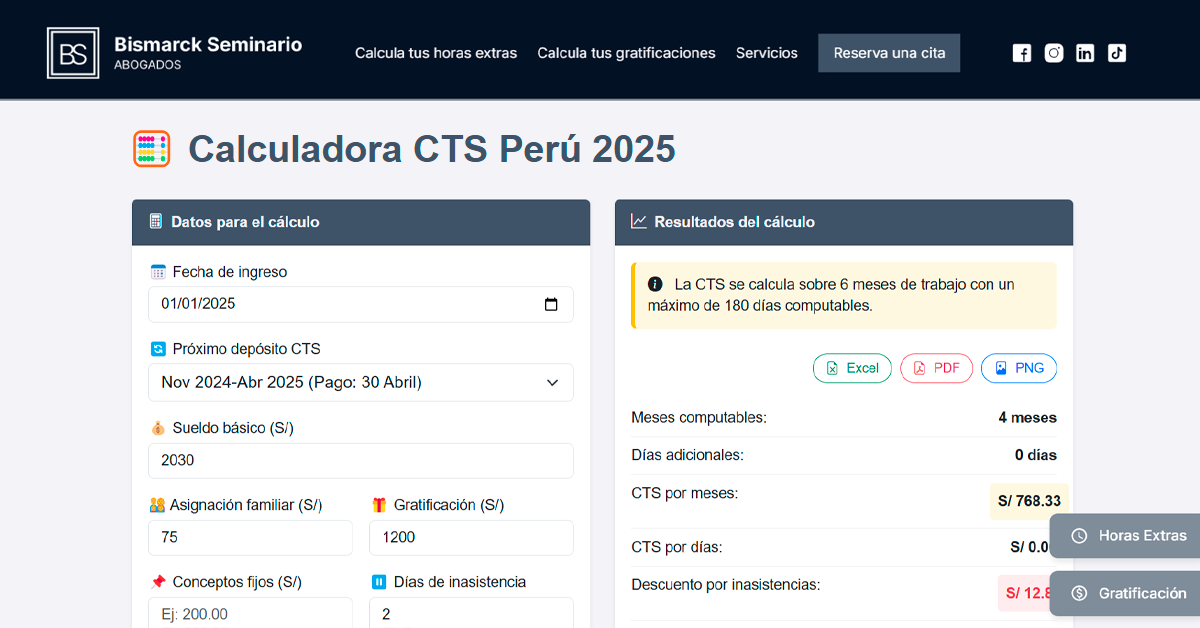Select Calcula tus horas extras in navbar
This screenshot has height=628, width=1200.
pos(436,52)
